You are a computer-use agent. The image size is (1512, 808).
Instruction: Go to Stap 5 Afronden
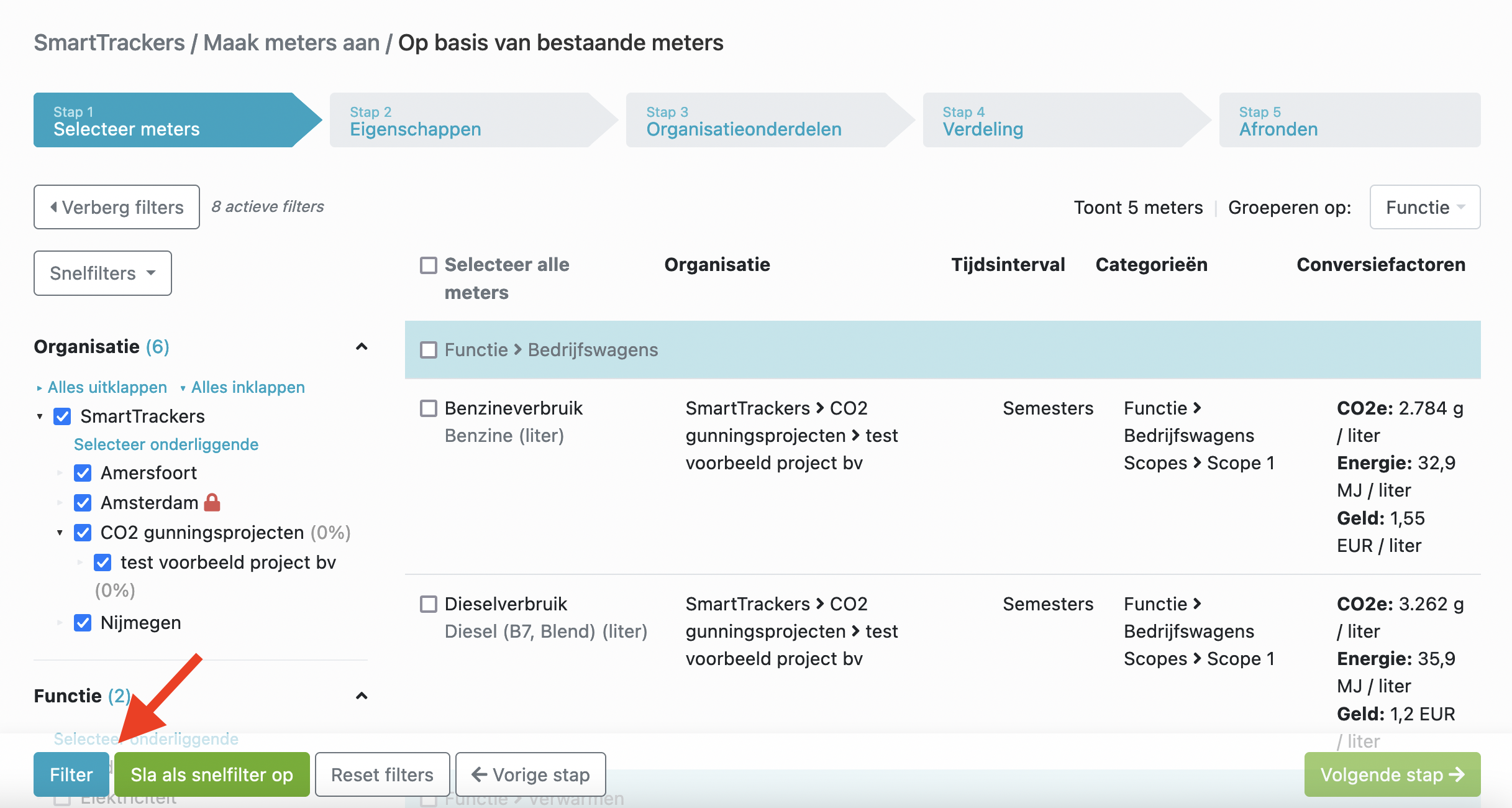pos(1350,120)
